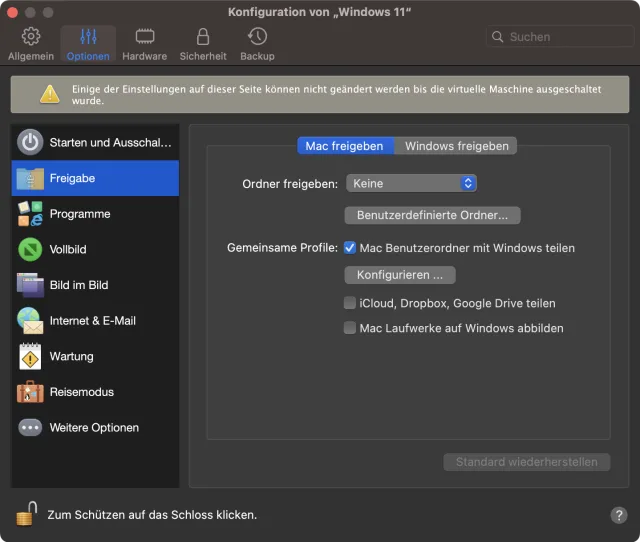Select the Mac freigeben tab
The image size is (640, 542).
point(345,146)
